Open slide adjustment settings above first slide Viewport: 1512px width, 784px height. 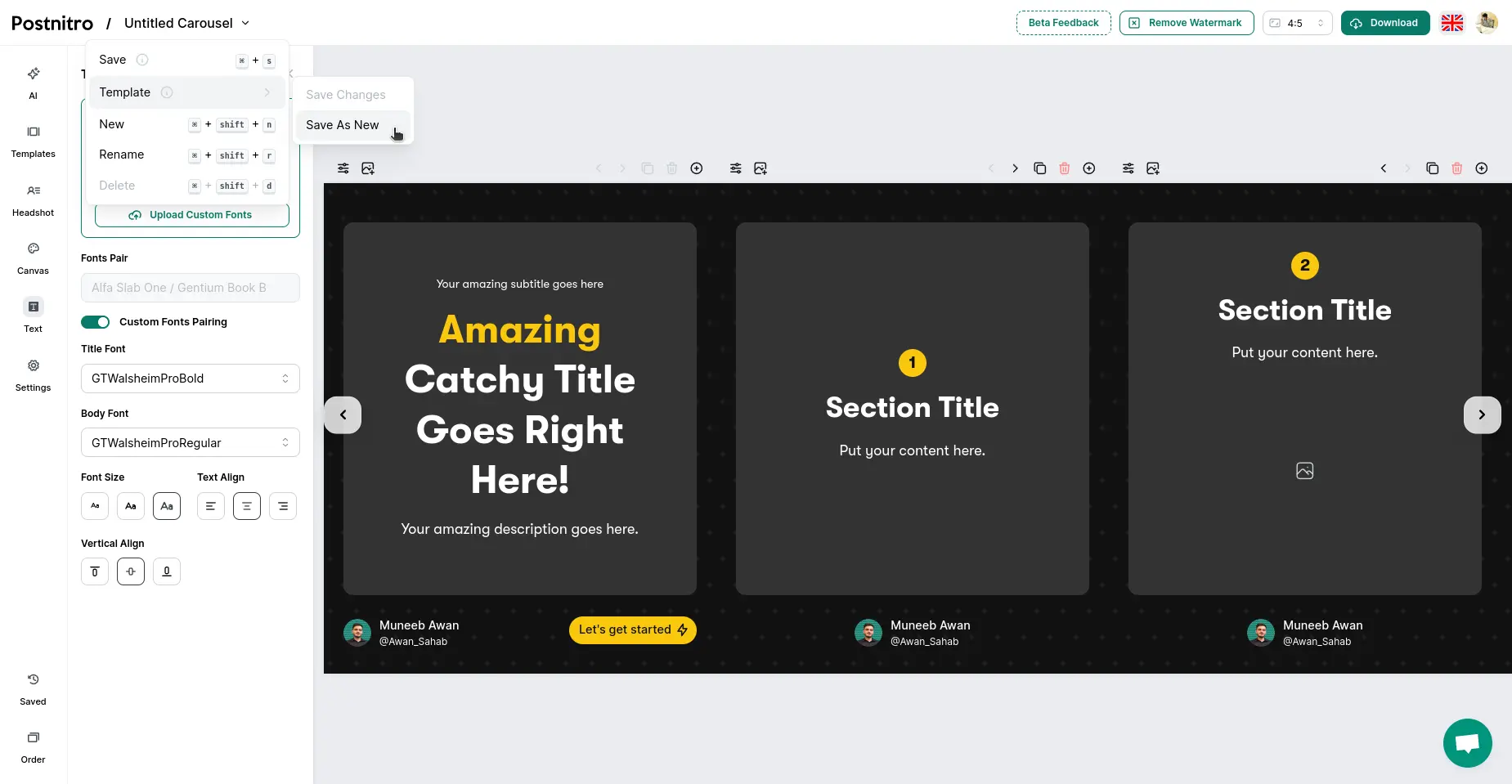343,168
